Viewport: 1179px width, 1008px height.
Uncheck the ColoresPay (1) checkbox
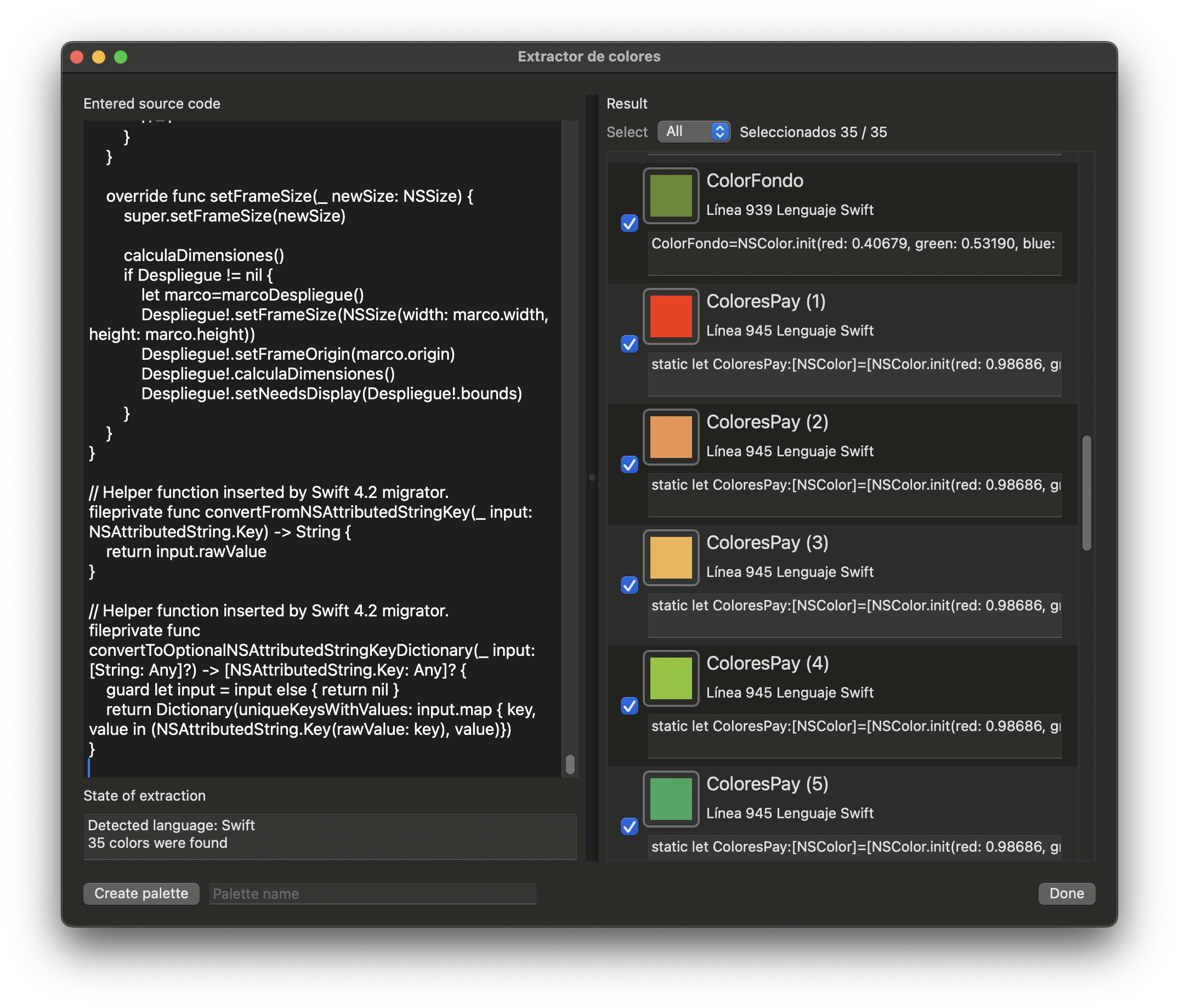pyautogui.click(x=629, y=344)
